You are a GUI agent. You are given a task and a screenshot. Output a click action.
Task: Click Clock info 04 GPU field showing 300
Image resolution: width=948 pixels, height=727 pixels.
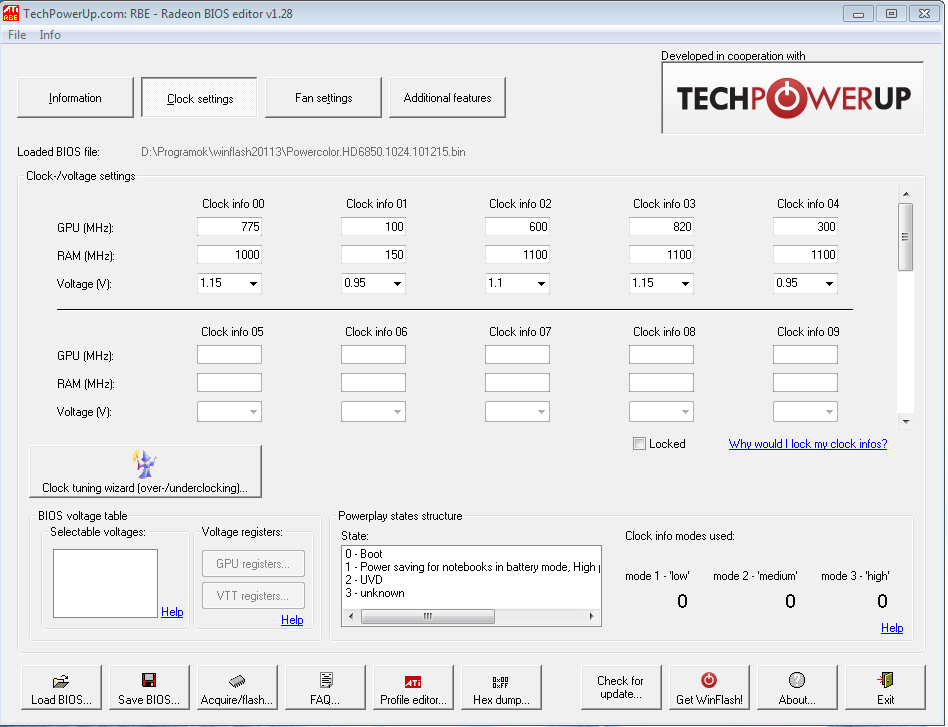click(x=805, y=227)
